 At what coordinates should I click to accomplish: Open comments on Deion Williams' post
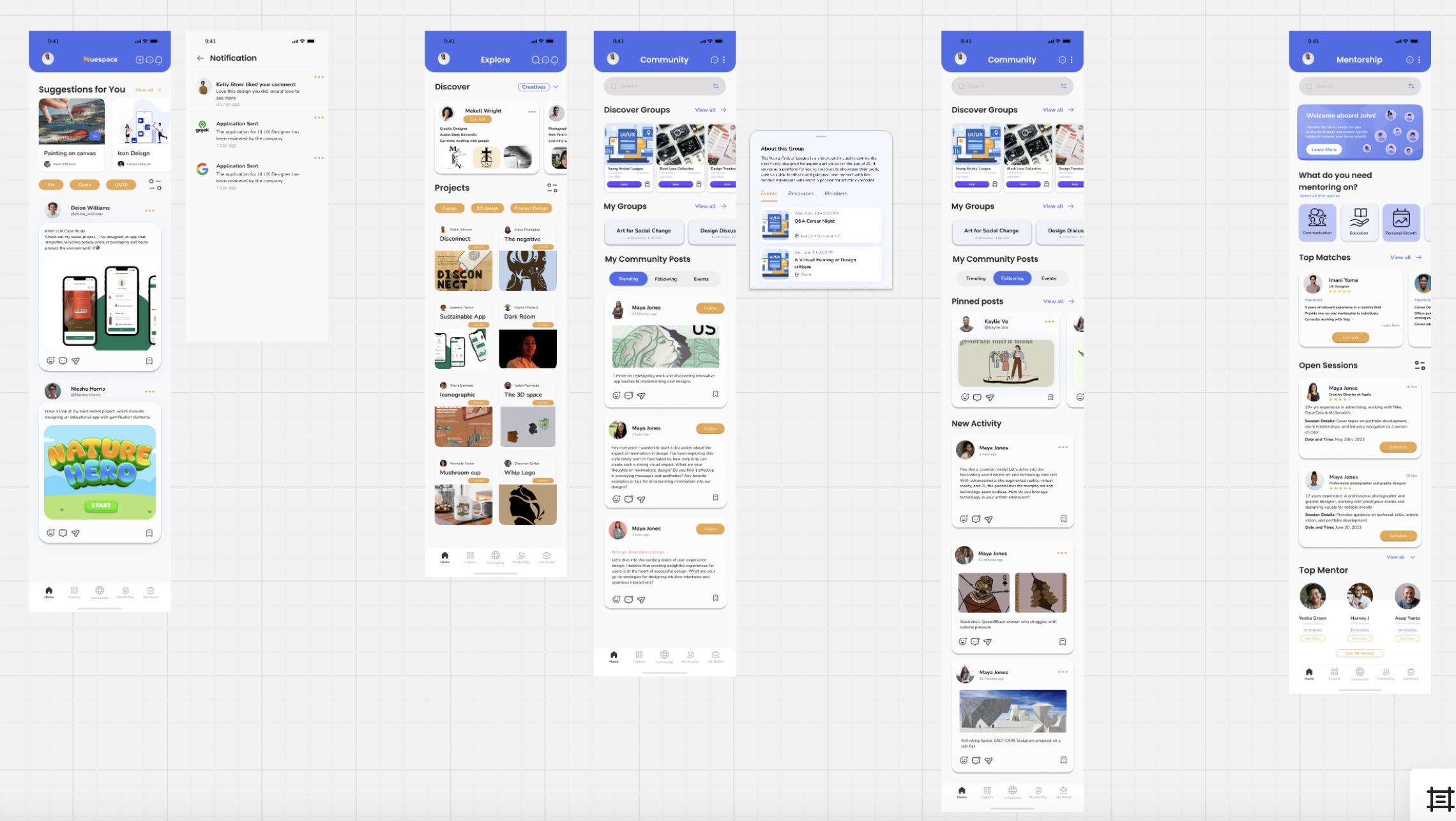tap(63, 361)
